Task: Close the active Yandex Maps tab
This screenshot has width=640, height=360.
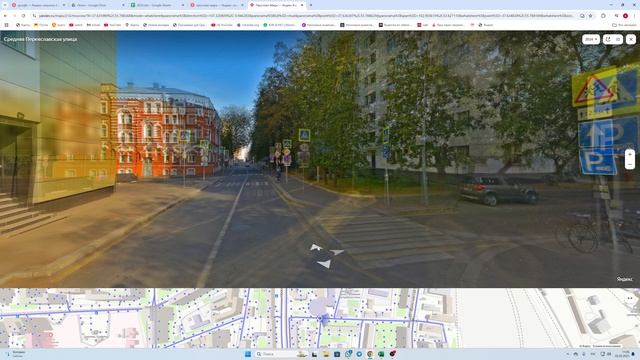Action: [302, 5]
